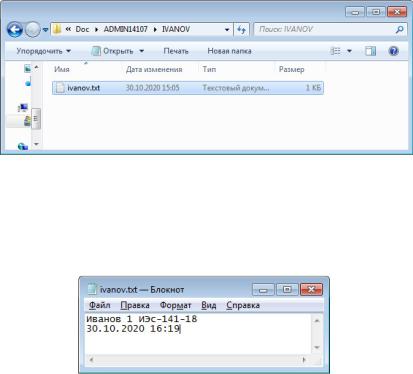Screen dimensions: 413x374
Task: Click Блокнот horizontal scroll left arrow
Action: pos(91,360)
